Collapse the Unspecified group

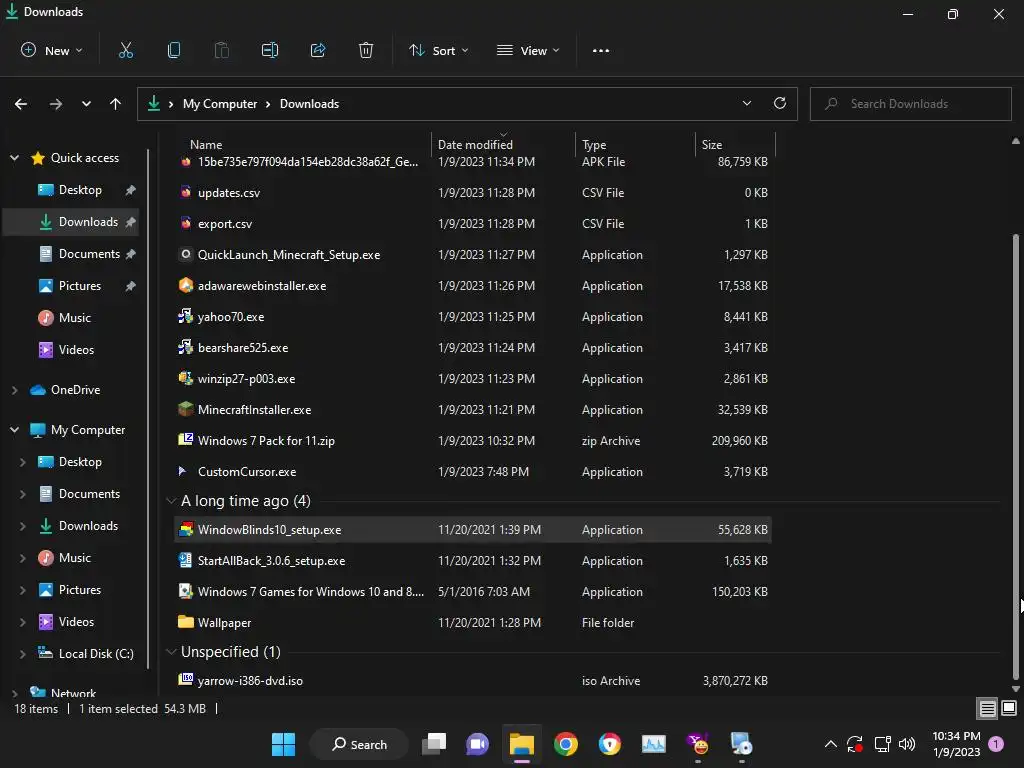[x=171, y=652]
